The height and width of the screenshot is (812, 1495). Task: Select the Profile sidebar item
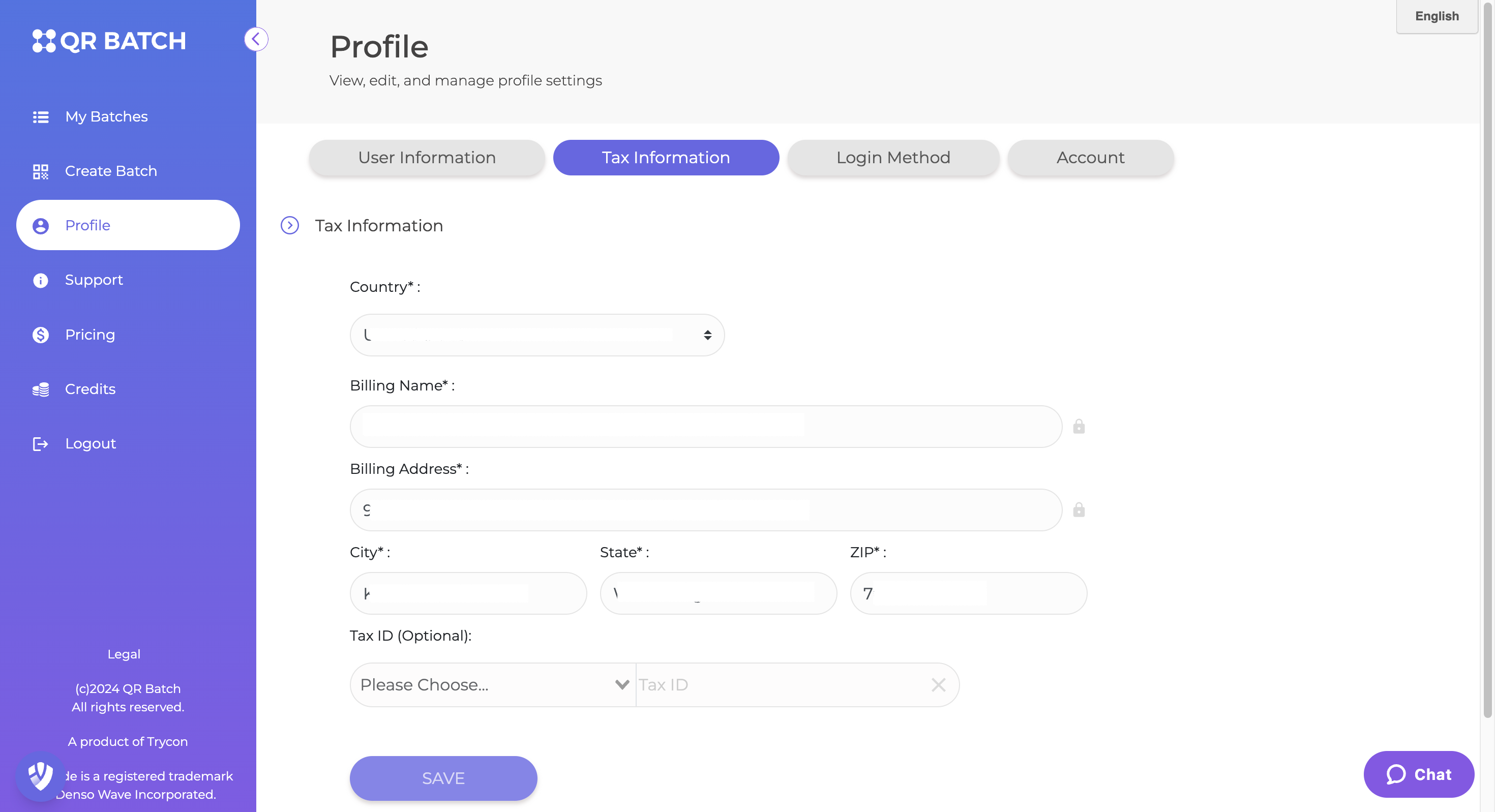128,225
